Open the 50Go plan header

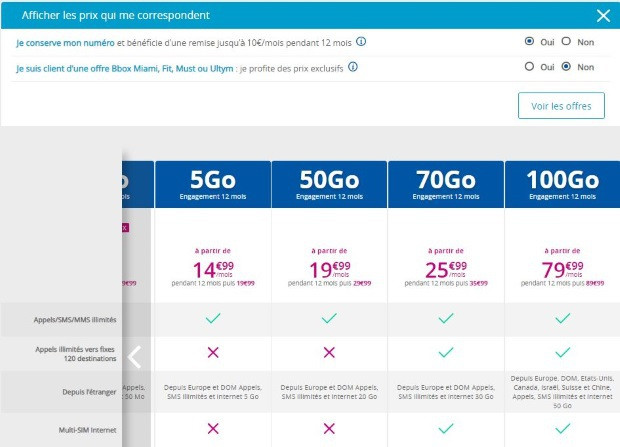pos(329,184)
